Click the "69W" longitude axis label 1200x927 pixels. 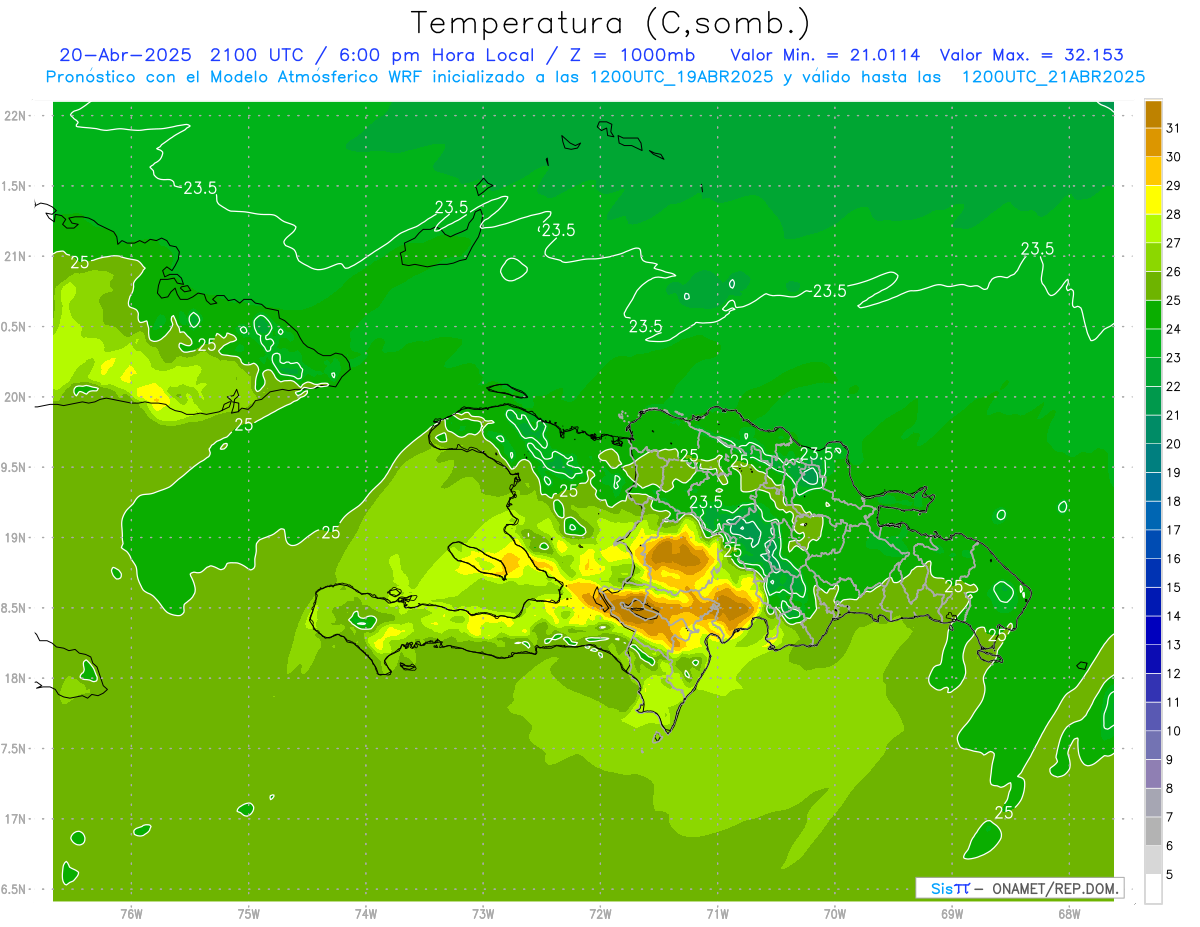tap(952, 914)
